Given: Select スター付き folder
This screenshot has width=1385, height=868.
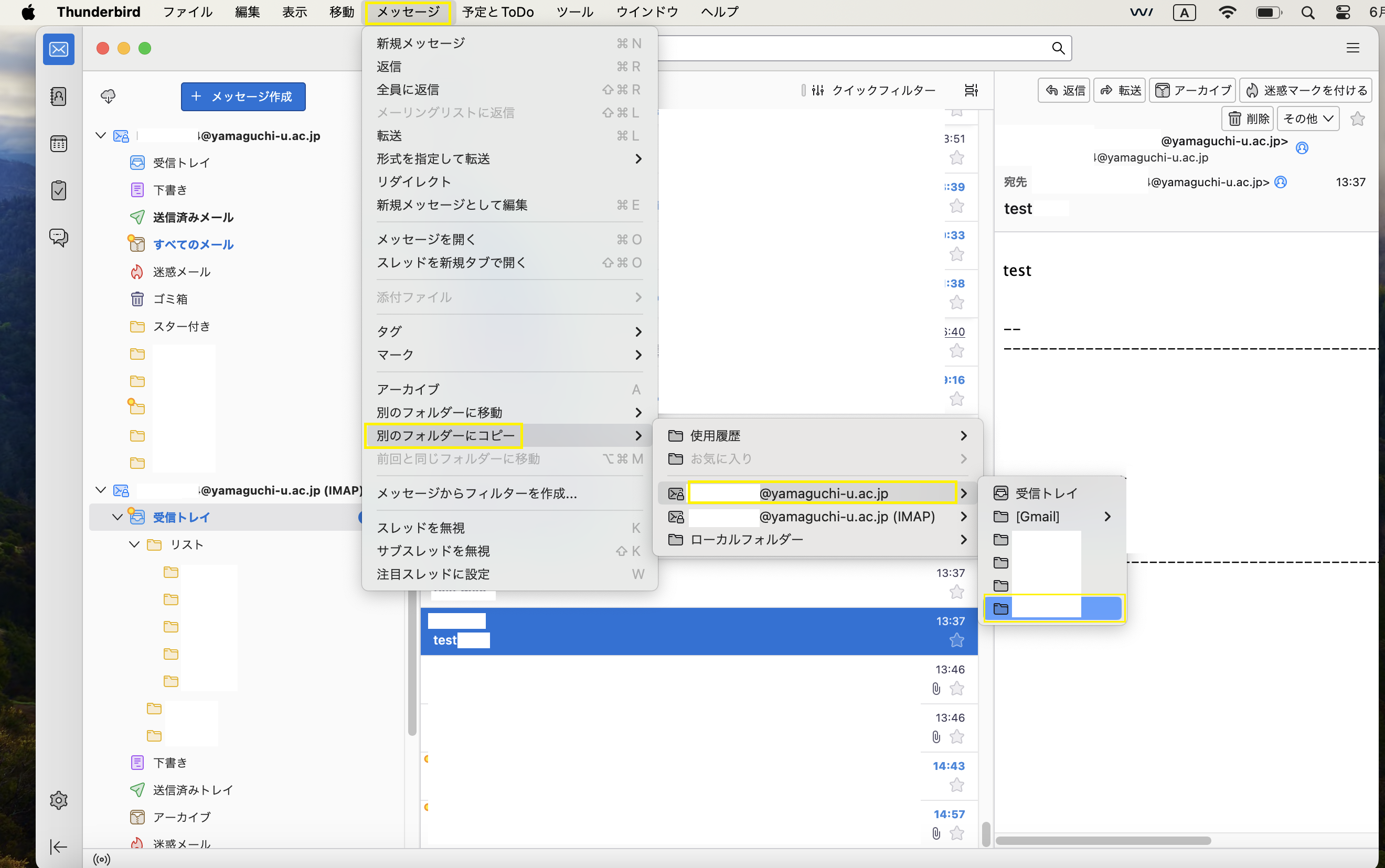Looking at the screenshot, I should (182, 327).
